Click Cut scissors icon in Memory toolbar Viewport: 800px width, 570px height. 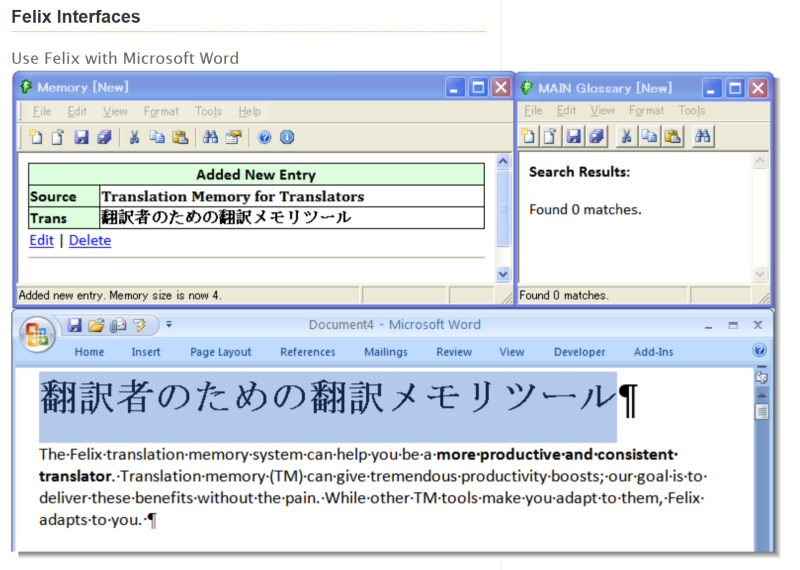point(134,137)
